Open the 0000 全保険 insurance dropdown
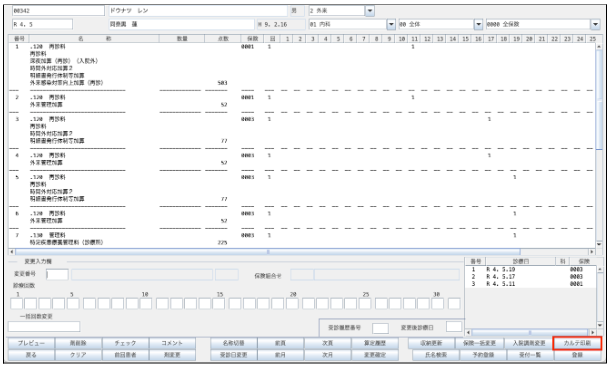 pos(595,24)
